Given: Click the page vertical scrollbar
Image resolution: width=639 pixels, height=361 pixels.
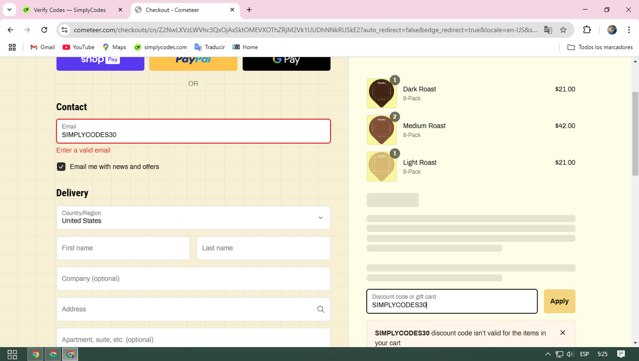Looking at the screenshot, I should 635,134.
